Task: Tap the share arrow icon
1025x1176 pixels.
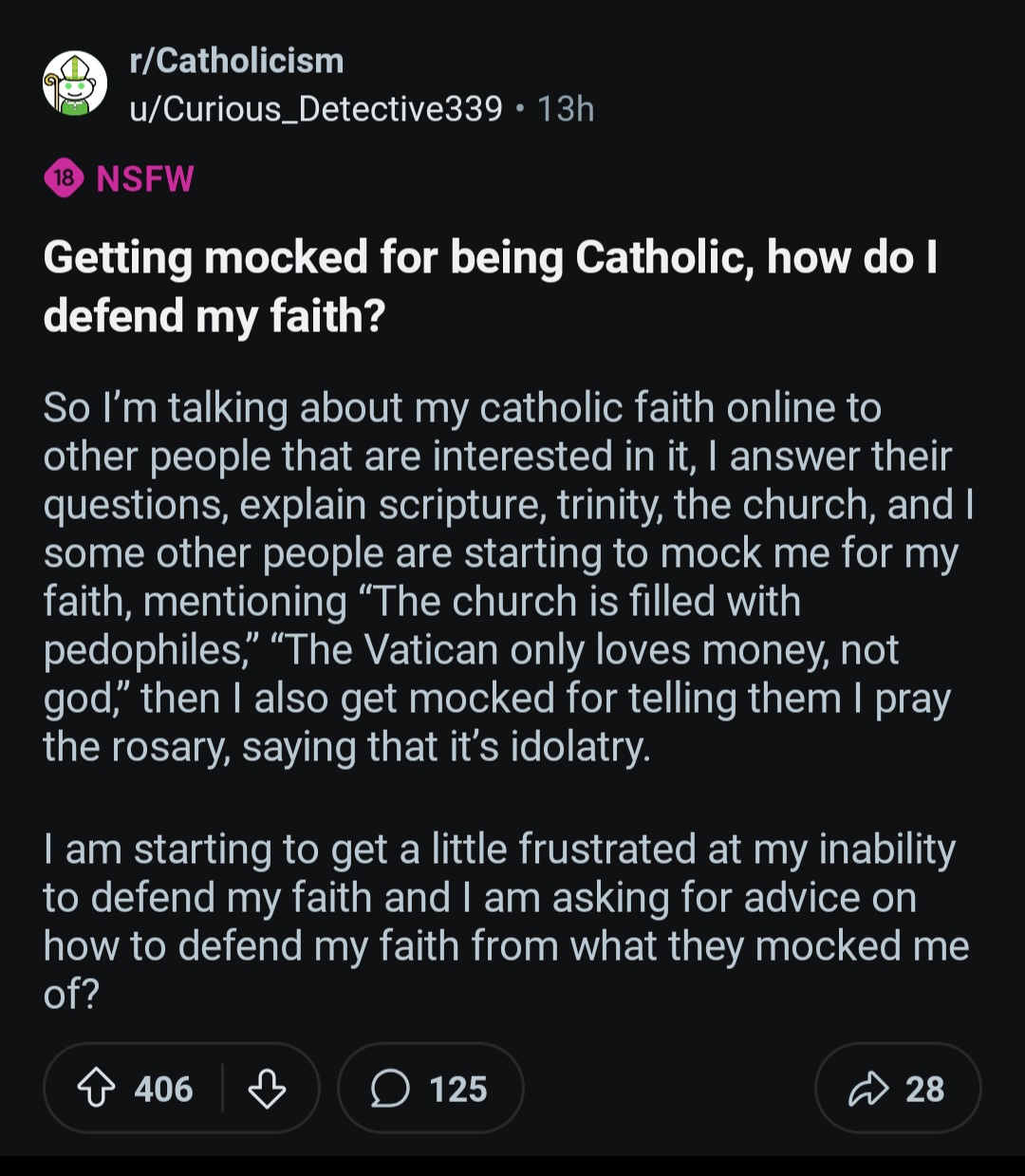Action: pos(867,1089)
